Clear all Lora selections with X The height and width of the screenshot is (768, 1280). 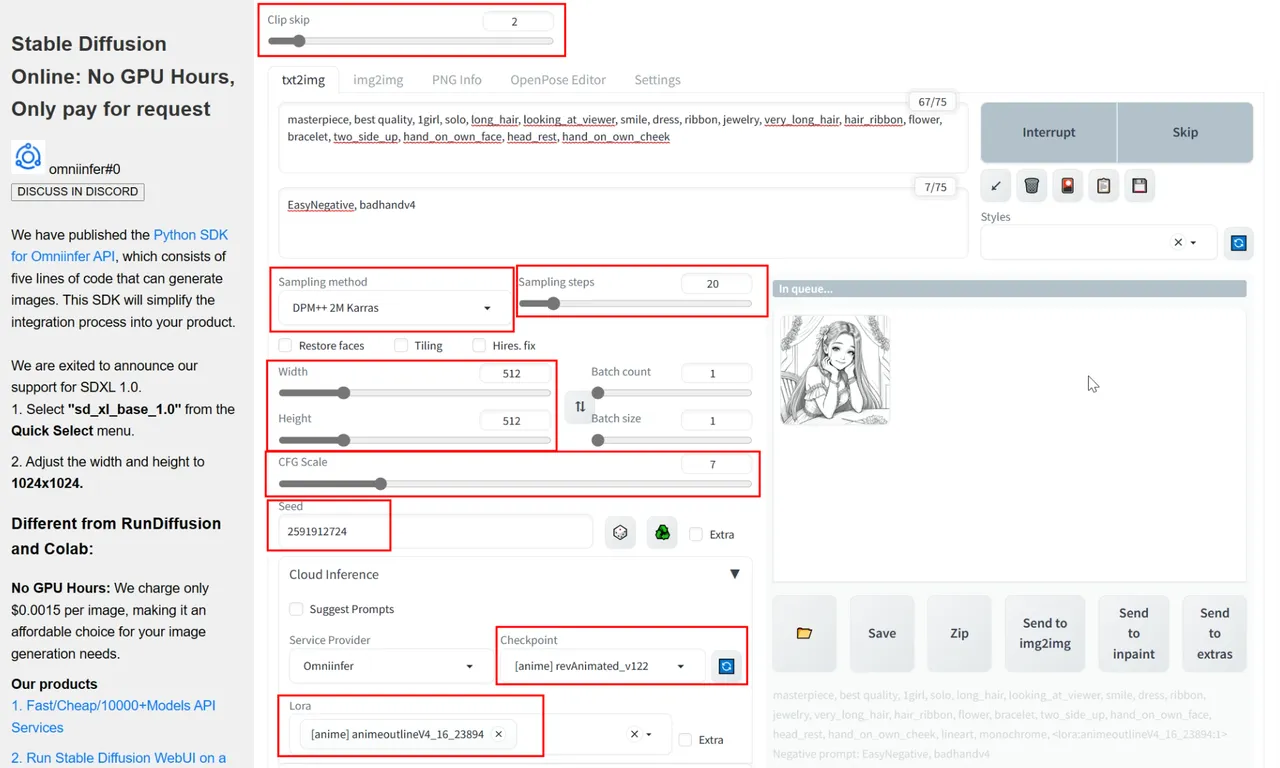633,734
